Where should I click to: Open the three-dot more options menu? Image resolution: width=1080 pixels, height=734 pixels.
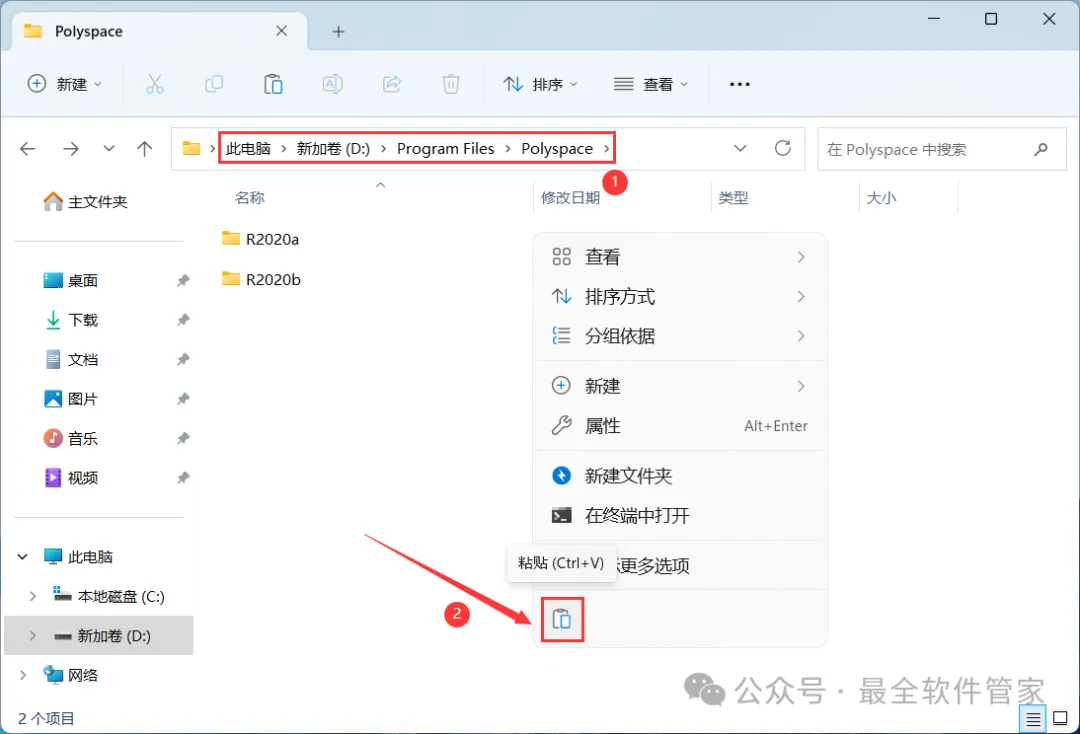click(x=740, y=84)
